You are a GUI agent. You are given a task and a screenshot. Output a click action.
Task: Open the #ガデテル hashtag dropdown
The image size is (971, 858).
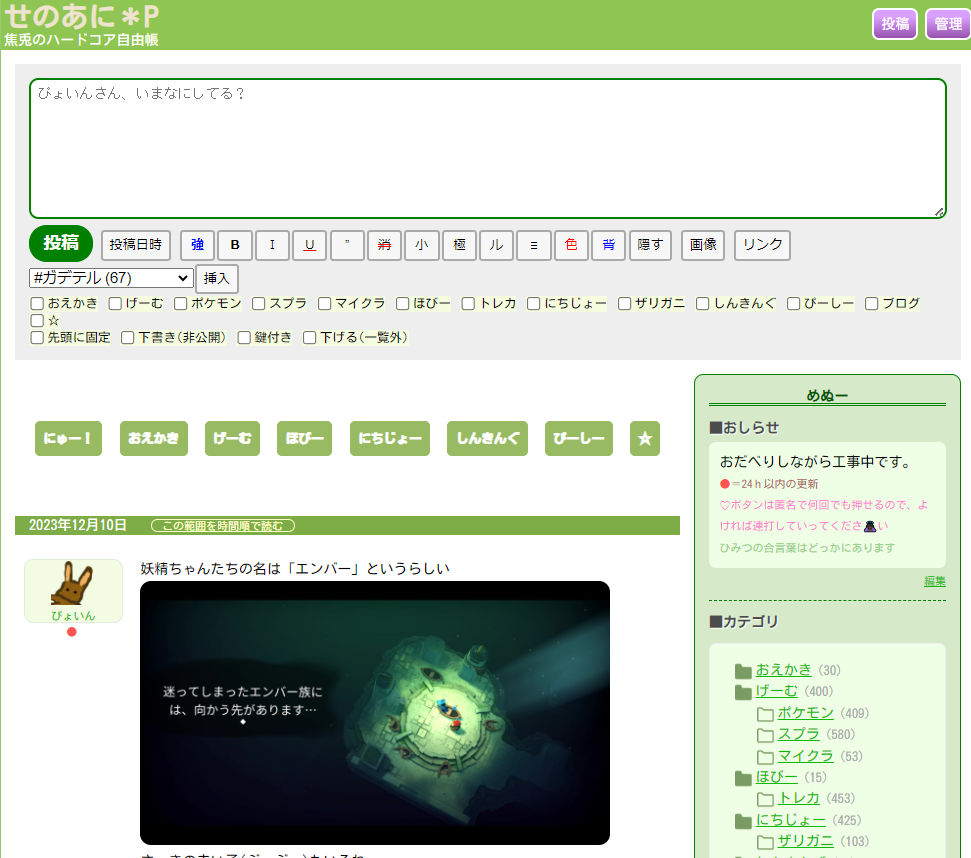tap(110, 278)
